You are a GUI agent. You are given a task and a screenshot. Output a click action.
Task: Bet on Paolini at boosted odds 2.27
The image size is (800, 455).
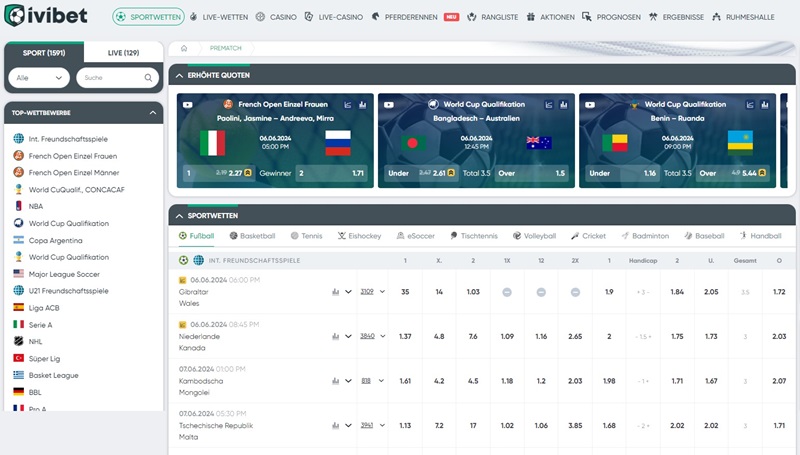pyautogui.click(x=219, y=173)
